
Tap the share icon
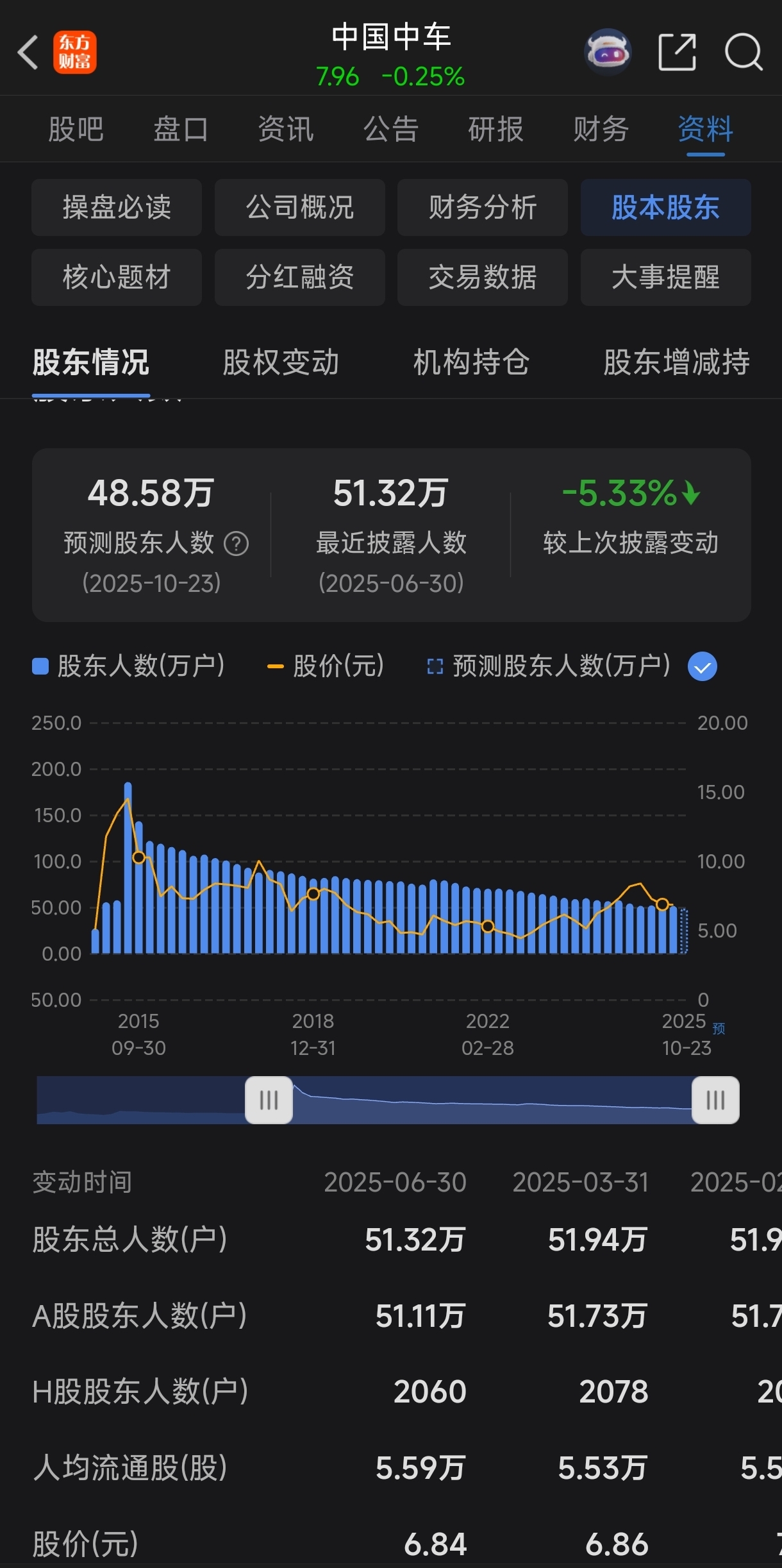pos(678,52)
